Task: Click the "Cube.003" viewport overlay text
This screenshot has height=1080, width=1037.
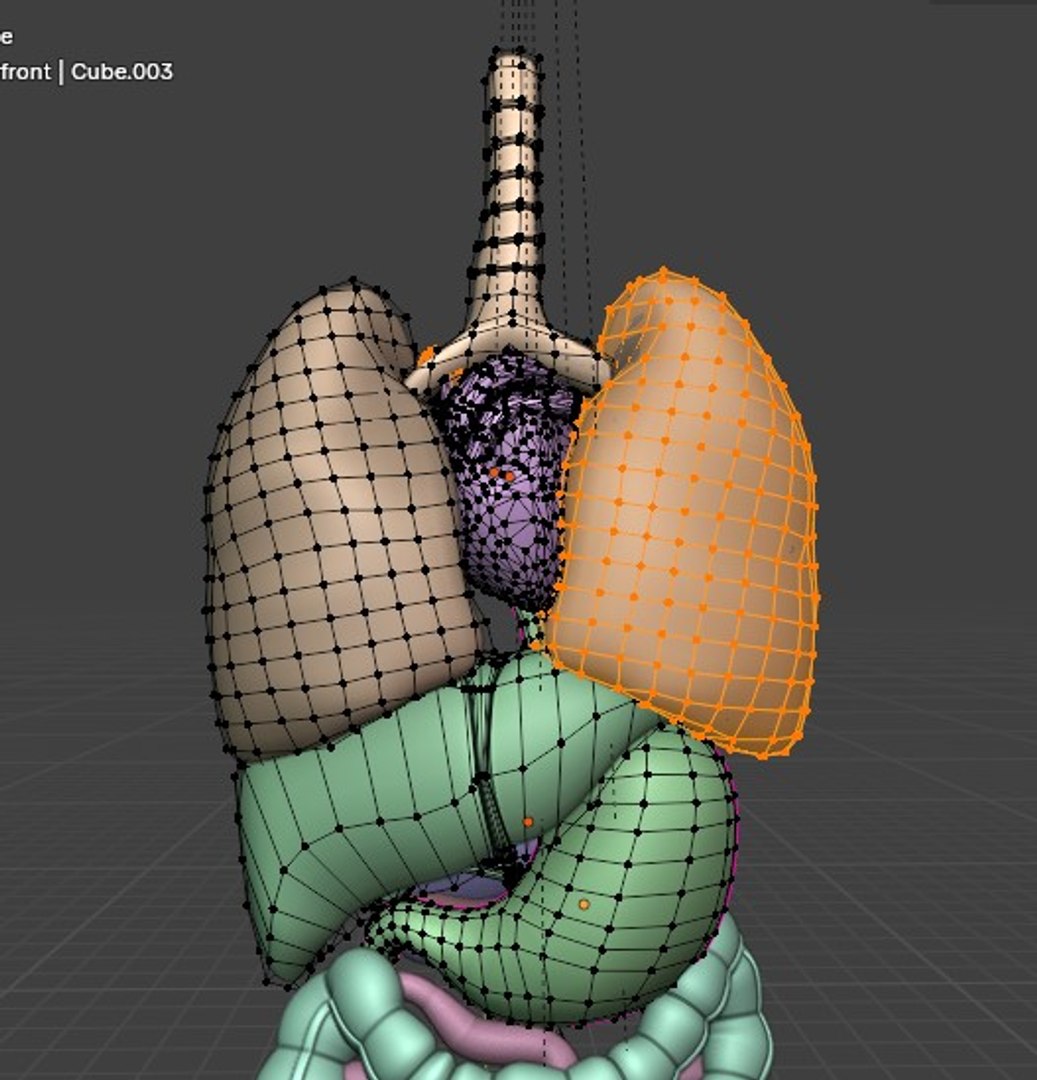Action: (x=122, y=72)
